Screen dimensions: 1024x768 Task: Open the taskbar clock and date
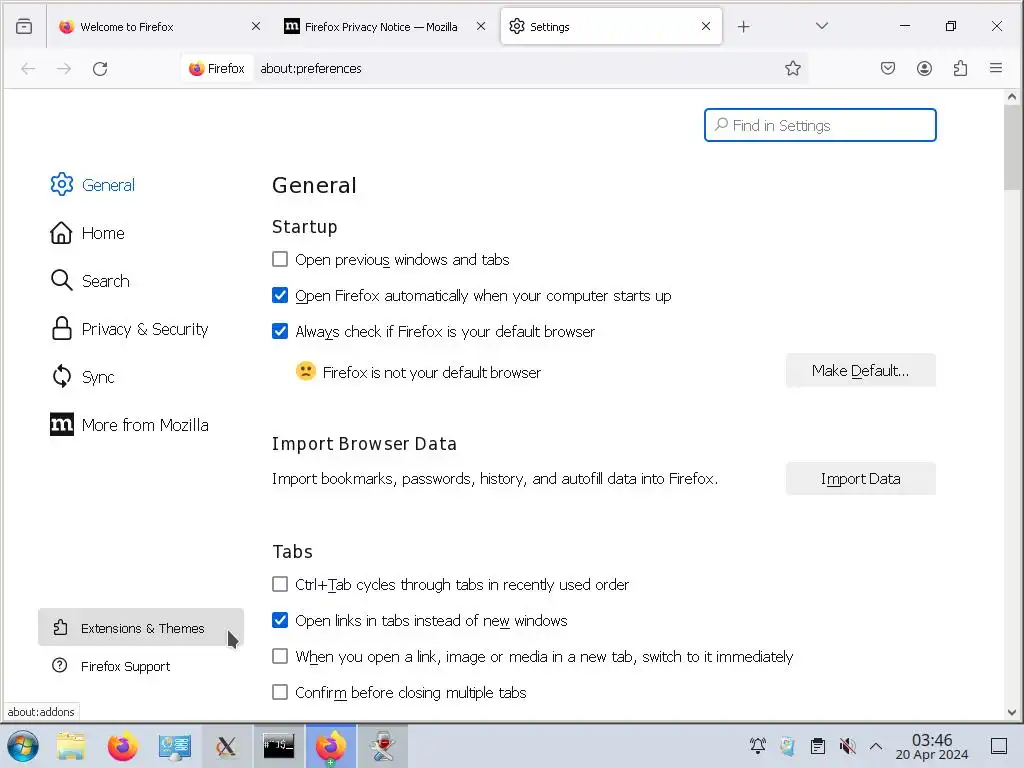tap(932, 746)
